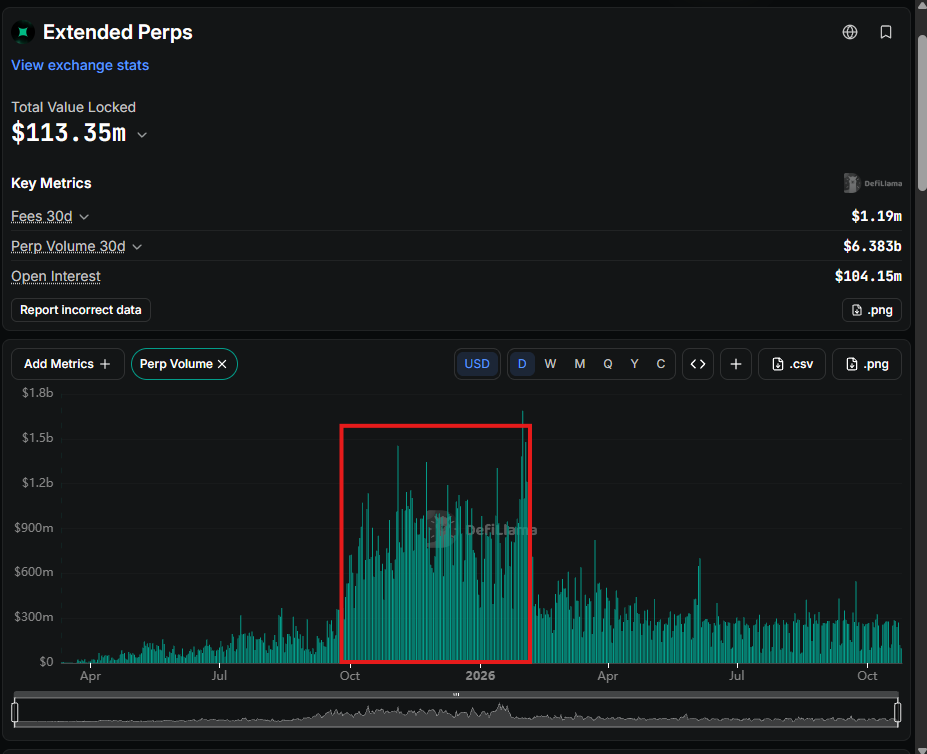
Task: Select daily D interval
Action: (522, 364)
